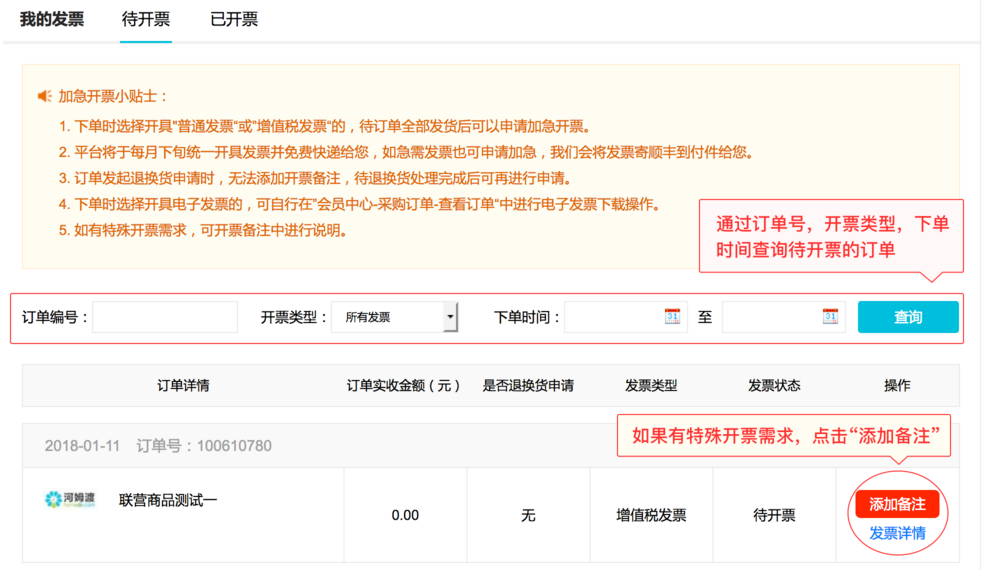Focus the 订单编号 input field
This screenshot has height=582, width=989.
pos(165,317)
